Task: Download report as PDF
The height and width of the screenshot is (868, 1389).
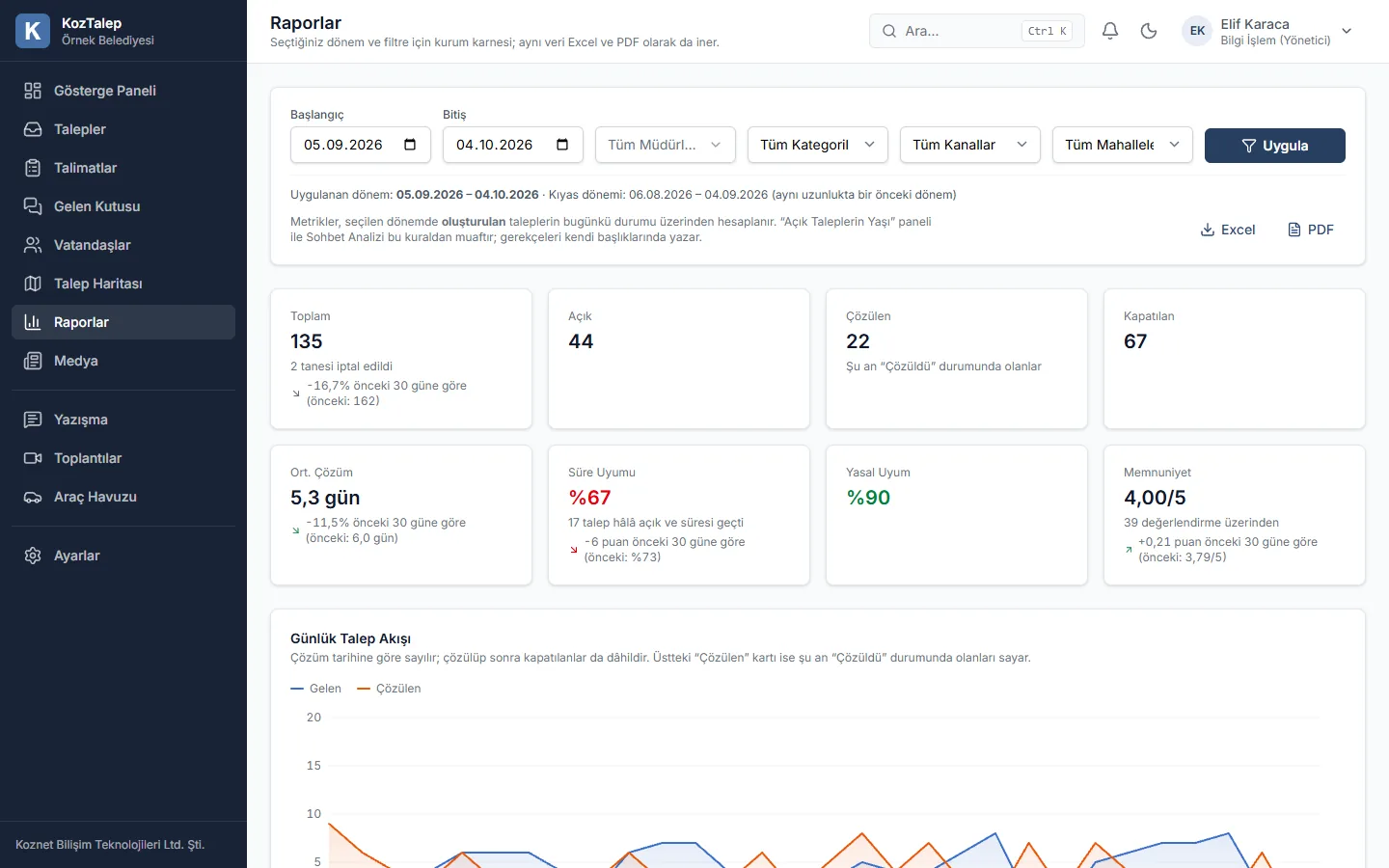Action: [1311, 230]
